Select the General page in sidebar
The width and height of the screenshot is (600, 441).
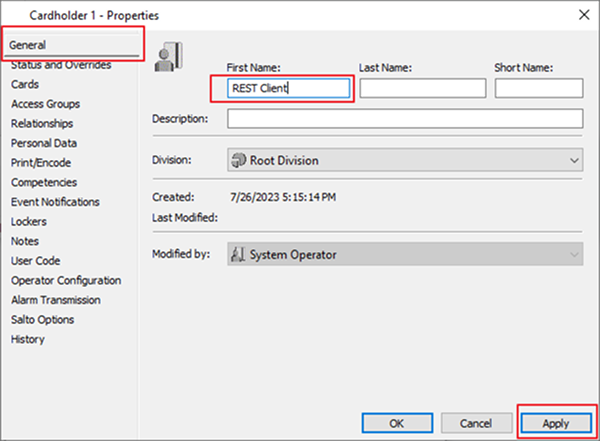28,45
